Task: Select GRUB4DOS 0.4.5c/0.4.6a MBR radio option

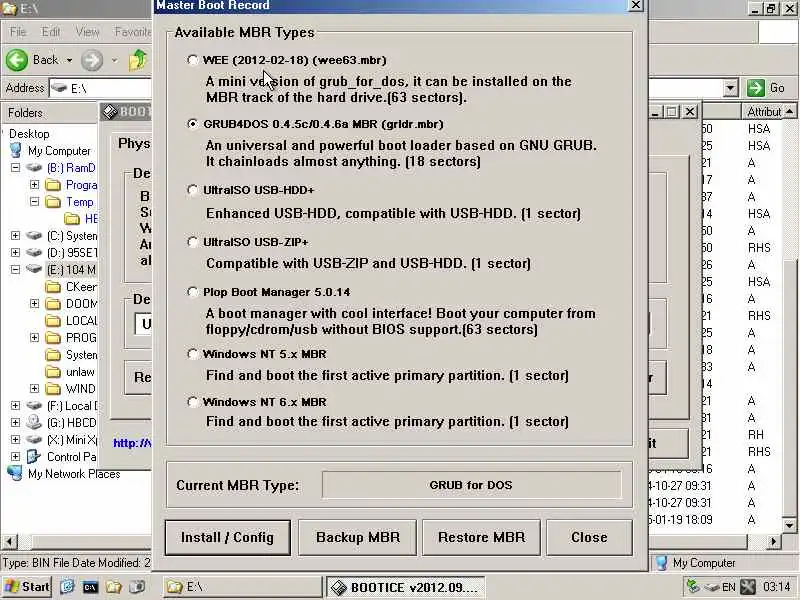Action: [192, 124]
